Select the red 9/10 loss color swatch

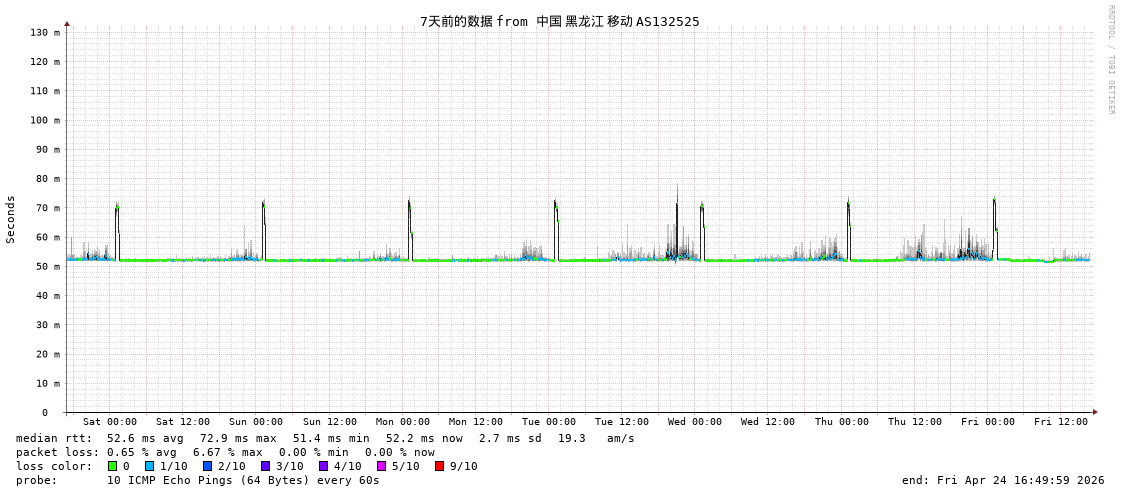[x=439, y=466]
